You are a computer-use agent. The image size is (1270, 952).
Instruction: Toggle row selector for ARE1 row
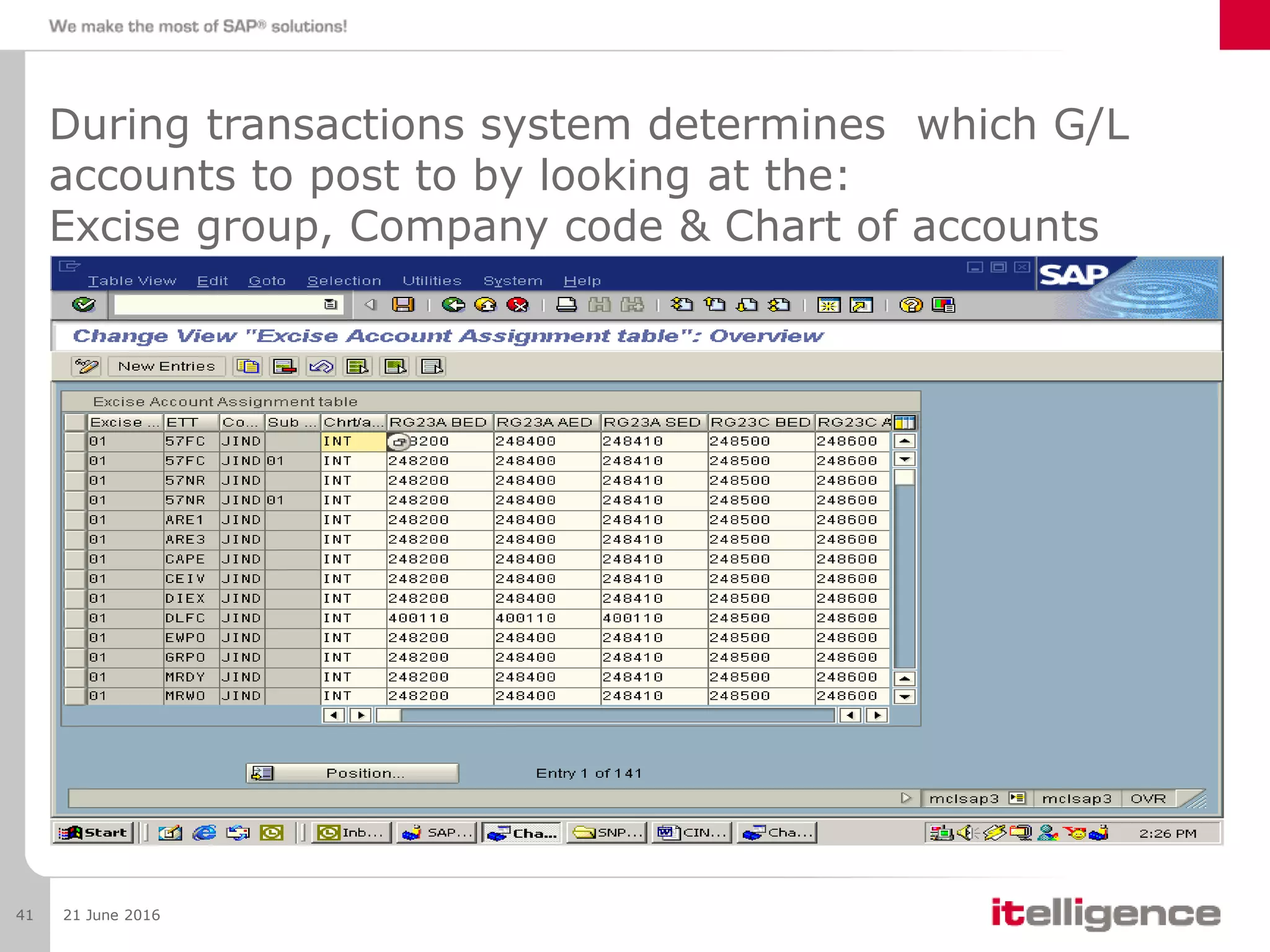75,520
